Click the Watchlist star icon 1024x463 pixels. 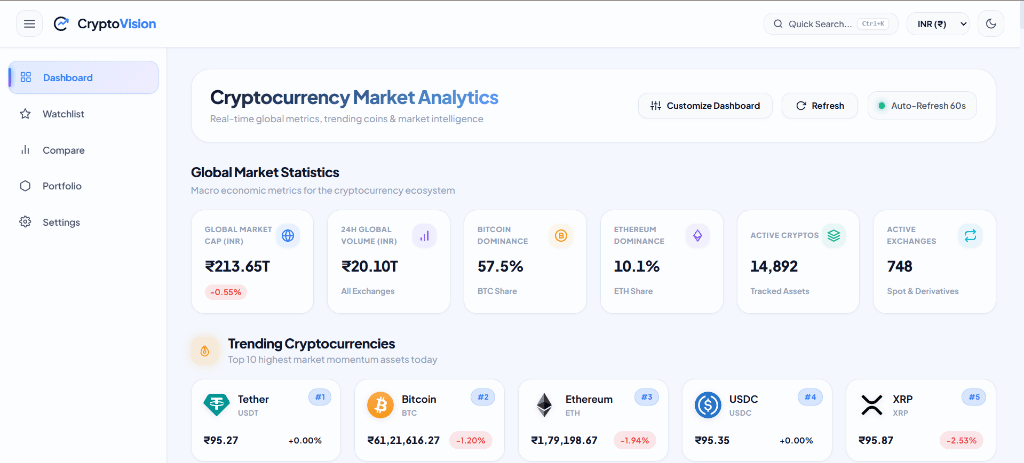point(25,114)
